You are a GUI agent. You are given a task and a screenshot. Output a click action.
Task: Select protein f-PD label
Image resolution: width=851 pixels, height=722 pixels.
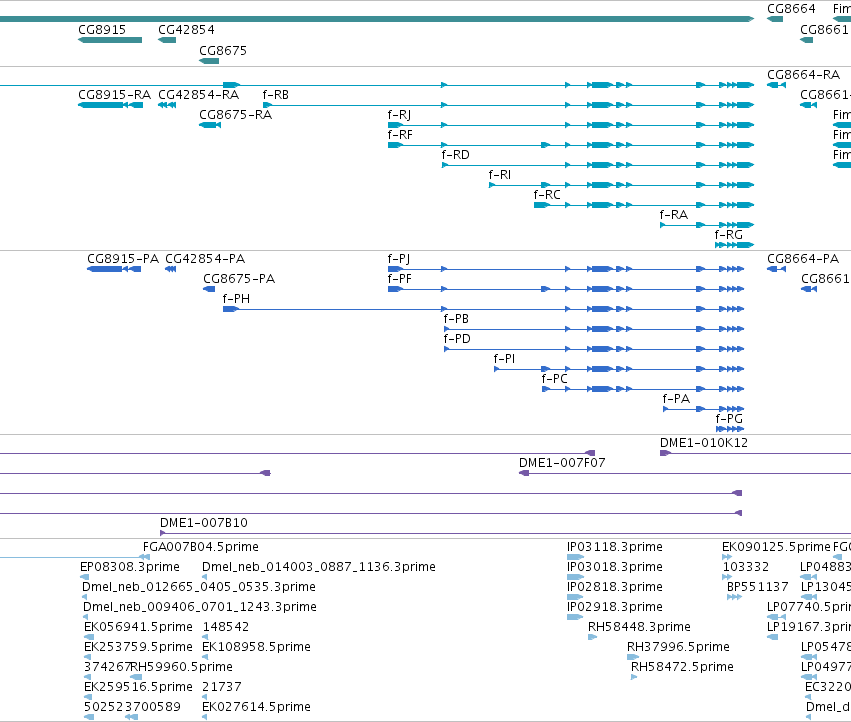click(x=457, y=339)
